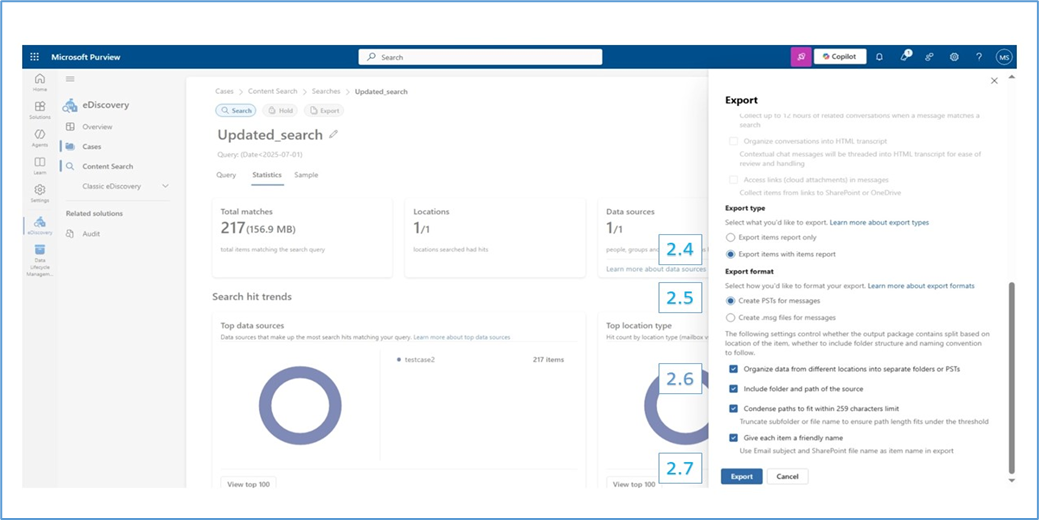Click the Copilot button
Viewport: 1039px width, 520px height.
[840, 57]
